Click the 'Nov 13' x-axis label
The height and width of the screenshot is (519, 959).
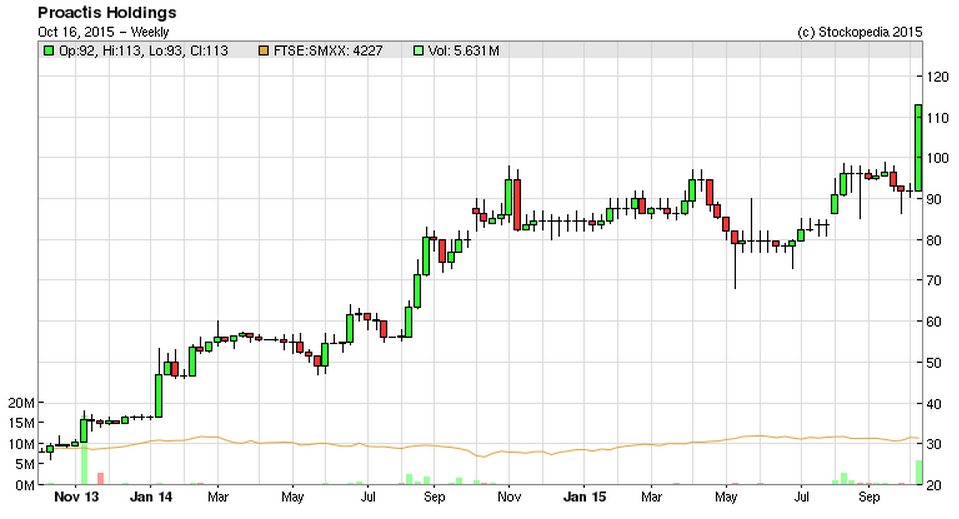76,497
